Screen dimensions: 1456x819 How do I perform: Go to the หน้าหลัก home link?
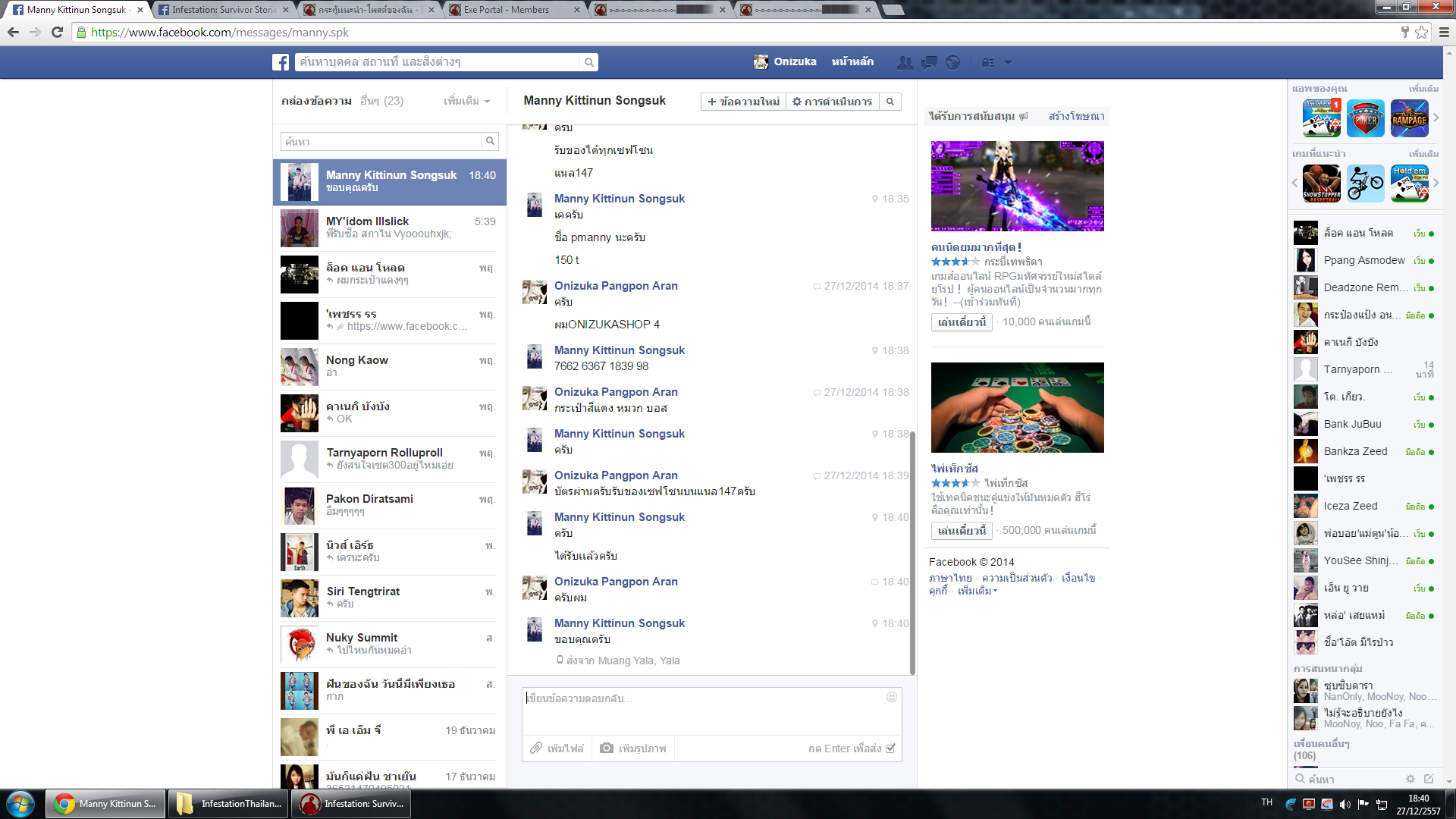tap(852, 62)
